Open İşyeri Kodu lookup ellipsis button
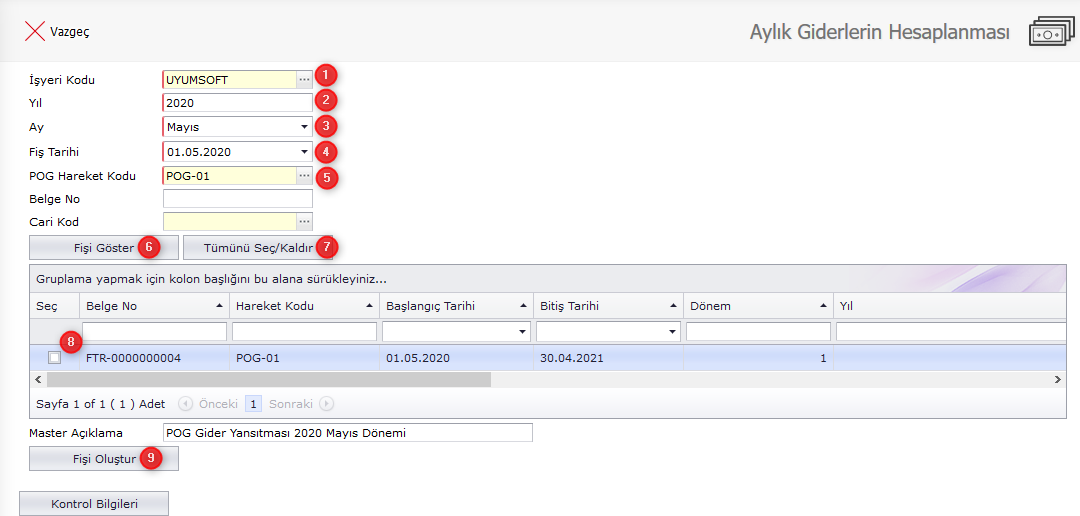The height and width of the screenshot is (516, 1080). coord(304,79)
